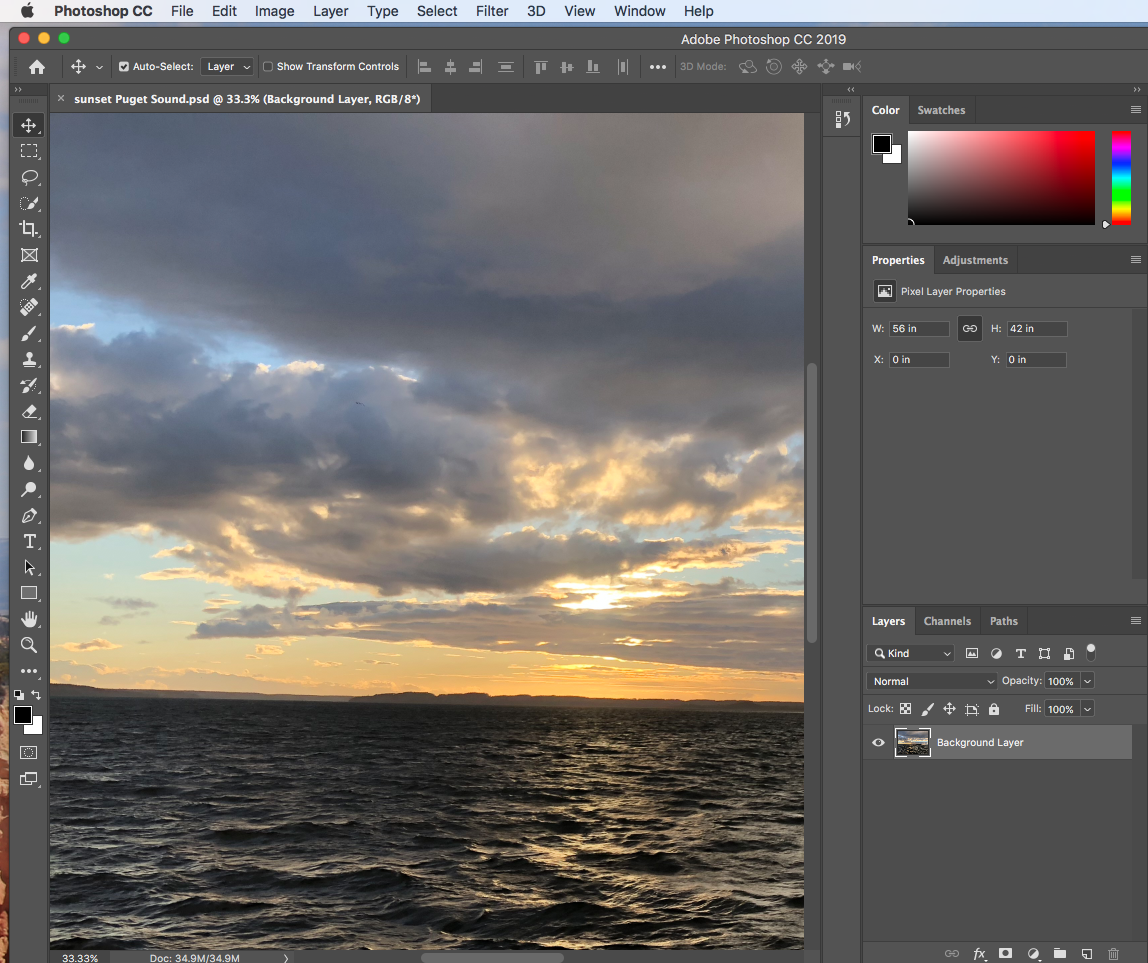The image size is (1148, 963).
Task: Click the hue spectrum strip in Color panel
Action: tap(1121, 177)
